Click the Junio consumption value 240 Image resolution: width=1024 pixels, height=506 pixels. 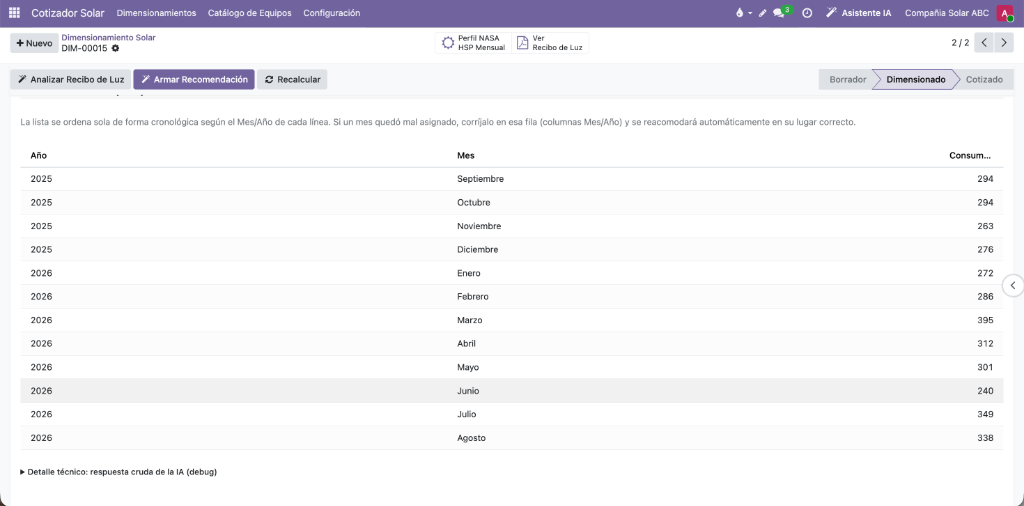[985, 390]
